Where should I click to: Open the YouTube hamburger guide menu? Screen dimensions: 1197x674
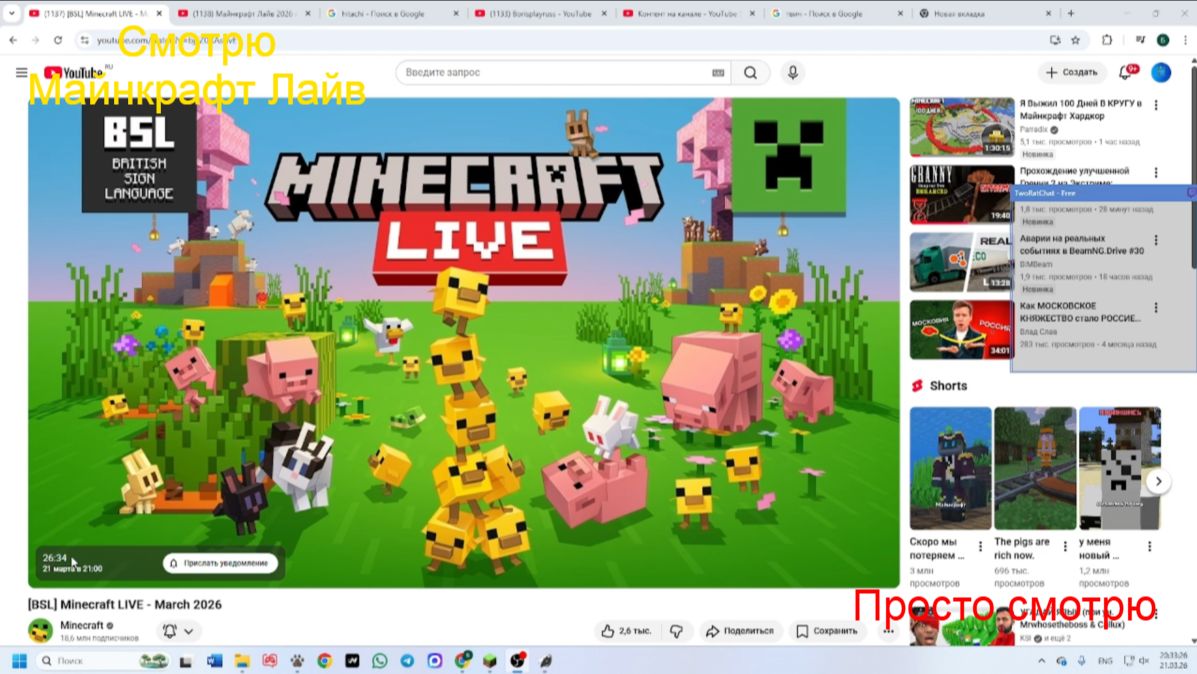click(x=21, y=73)
